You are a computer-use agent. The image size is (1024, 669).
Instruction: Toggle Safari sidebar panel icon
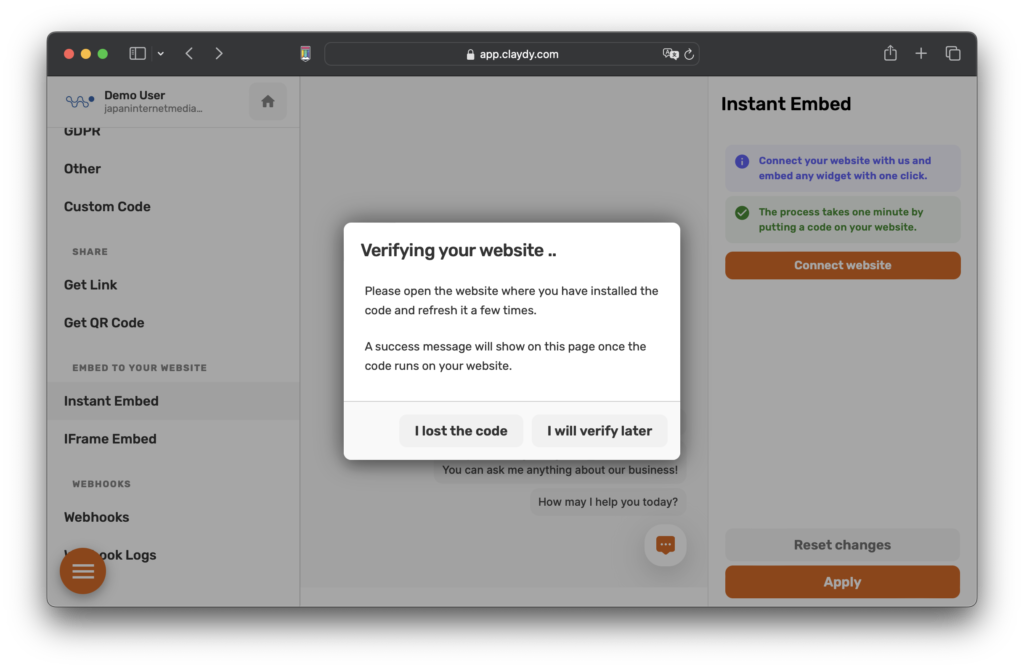pos(138,54)
